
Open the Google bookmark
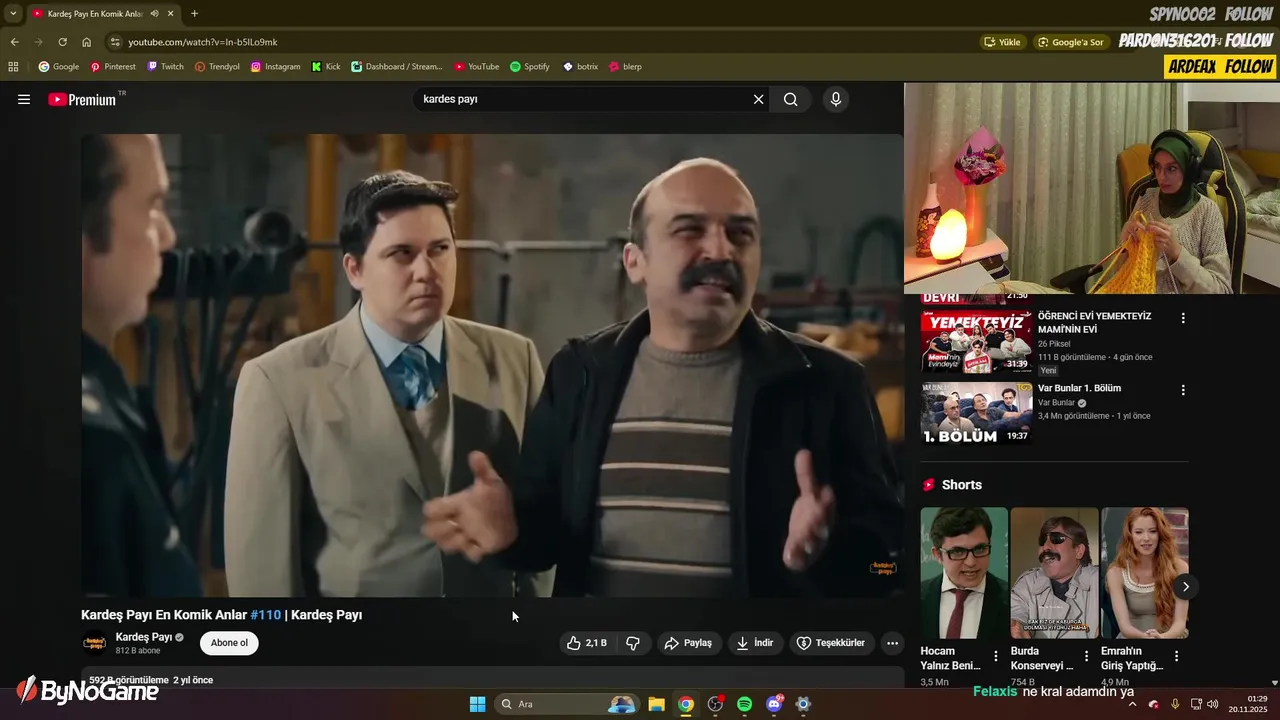tap(59, 67)
